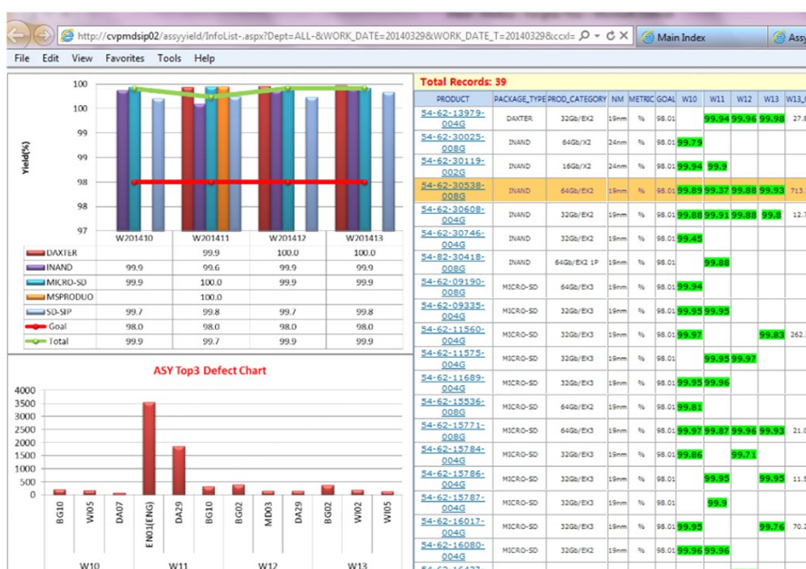The width and height of the screenshot is (806, 569).
Task: Open the Tools menu
Action: click(169, 59)
